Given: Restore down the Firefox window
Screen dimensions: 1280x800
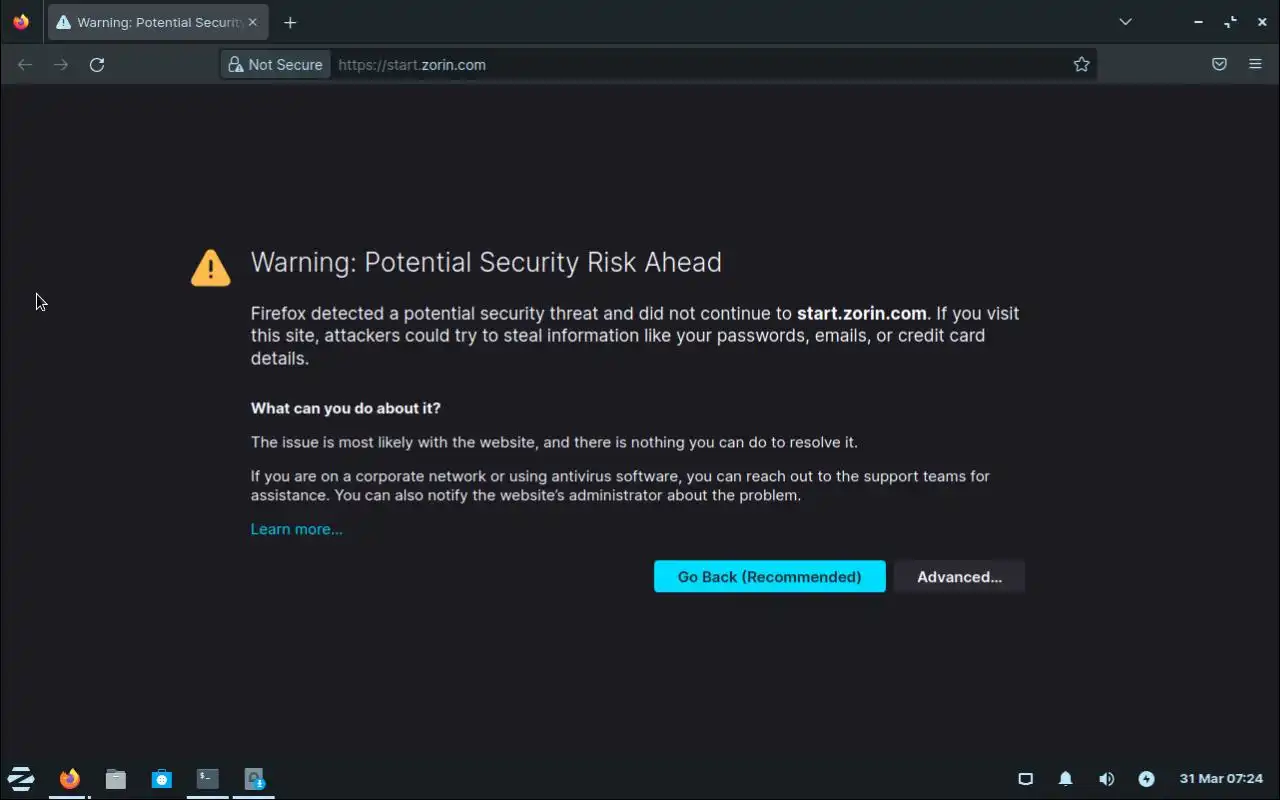Looking at the screenshot, I should pyautogui.click(x=1230, y=22).
